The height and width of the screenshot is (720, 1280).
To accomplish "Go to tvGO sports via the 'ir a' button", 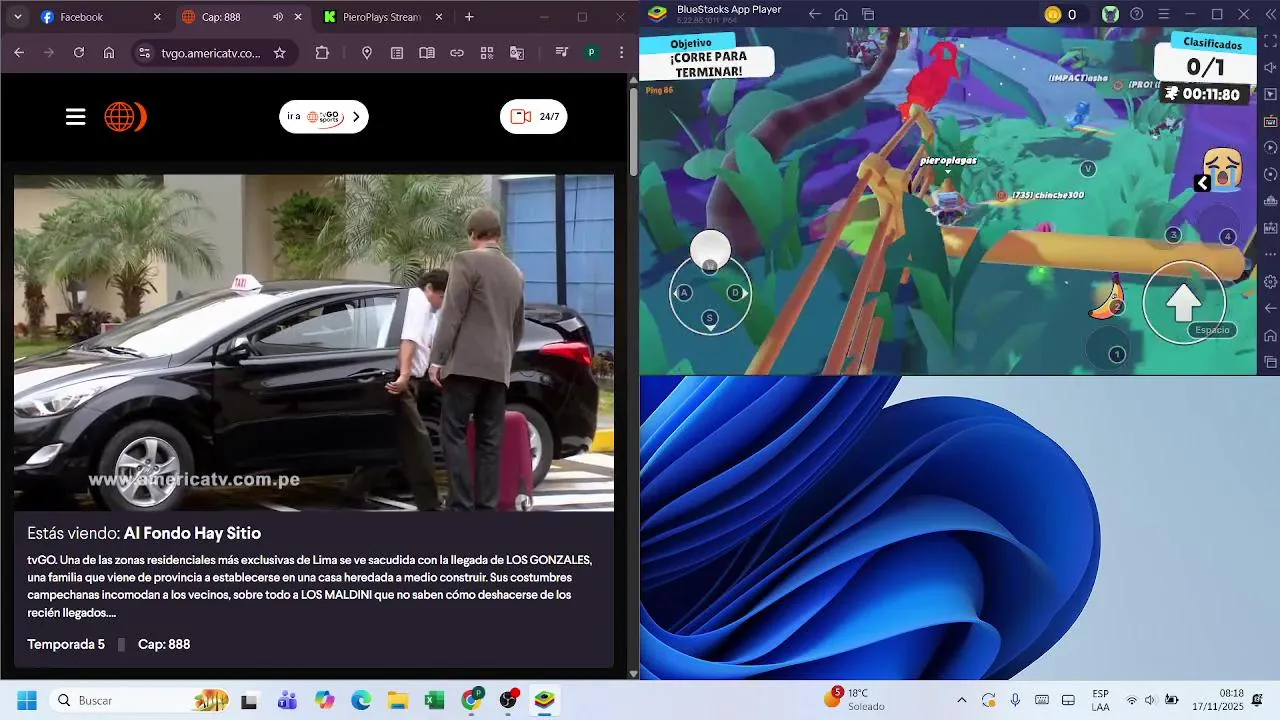I will tap(324, 117).
